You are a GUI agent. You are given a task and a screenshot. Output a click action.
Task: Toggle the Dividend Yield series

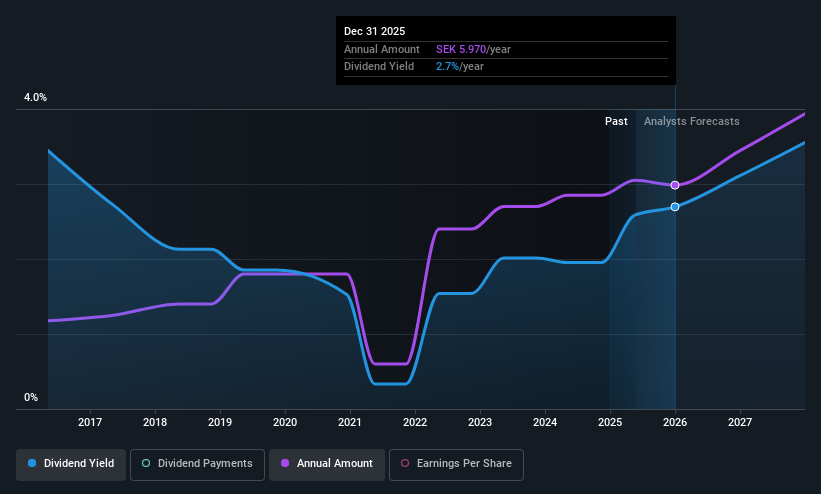(71, 464)
